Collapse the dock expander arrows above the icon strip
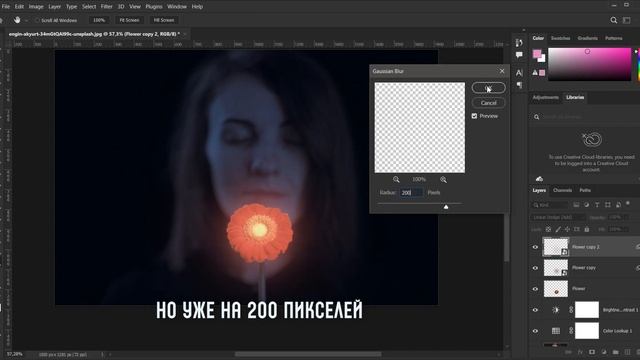The height and width of the screenshot is (360, 640). (524, 30)
